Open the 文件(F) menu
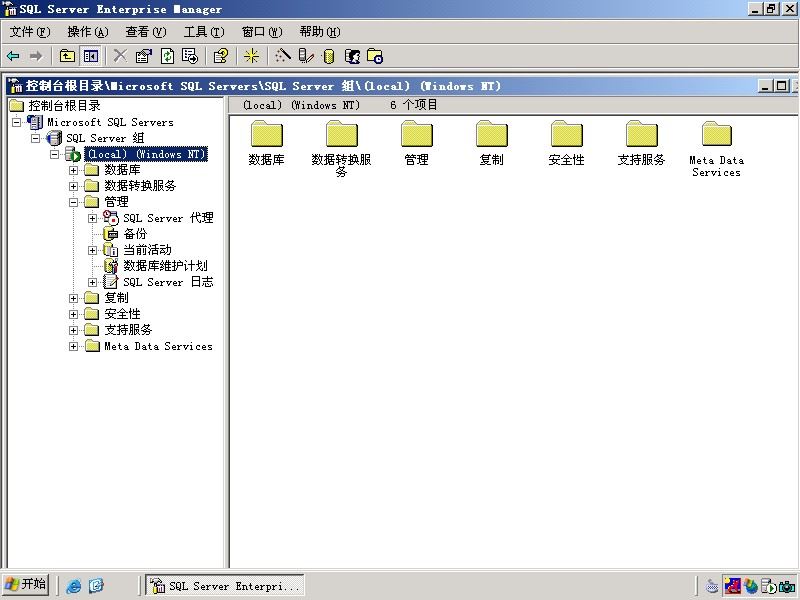800x600 pixels. 30,32
